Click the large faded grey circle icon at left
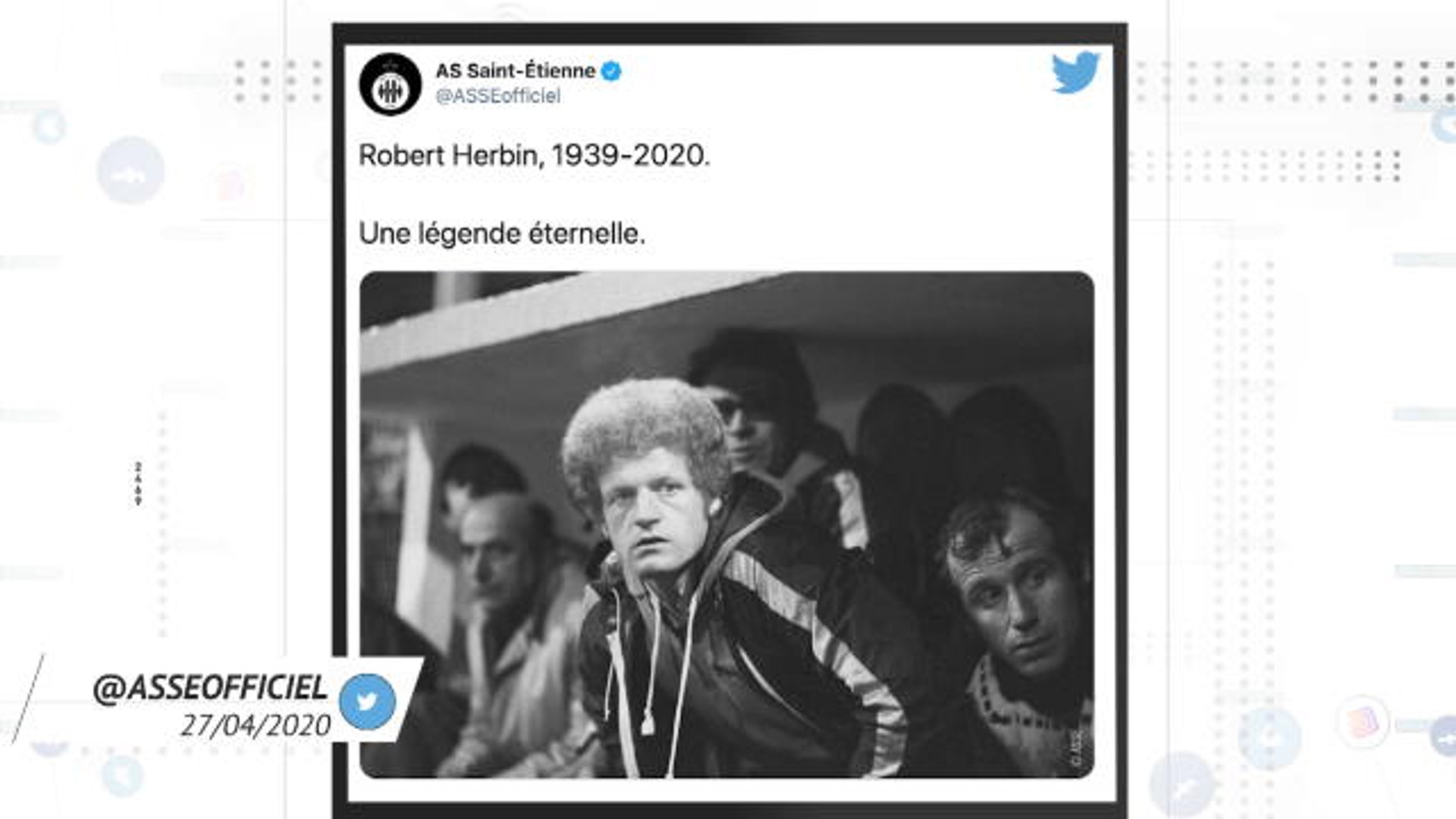The width and height of the screenshot is (1456, 819). coord(130,171)
